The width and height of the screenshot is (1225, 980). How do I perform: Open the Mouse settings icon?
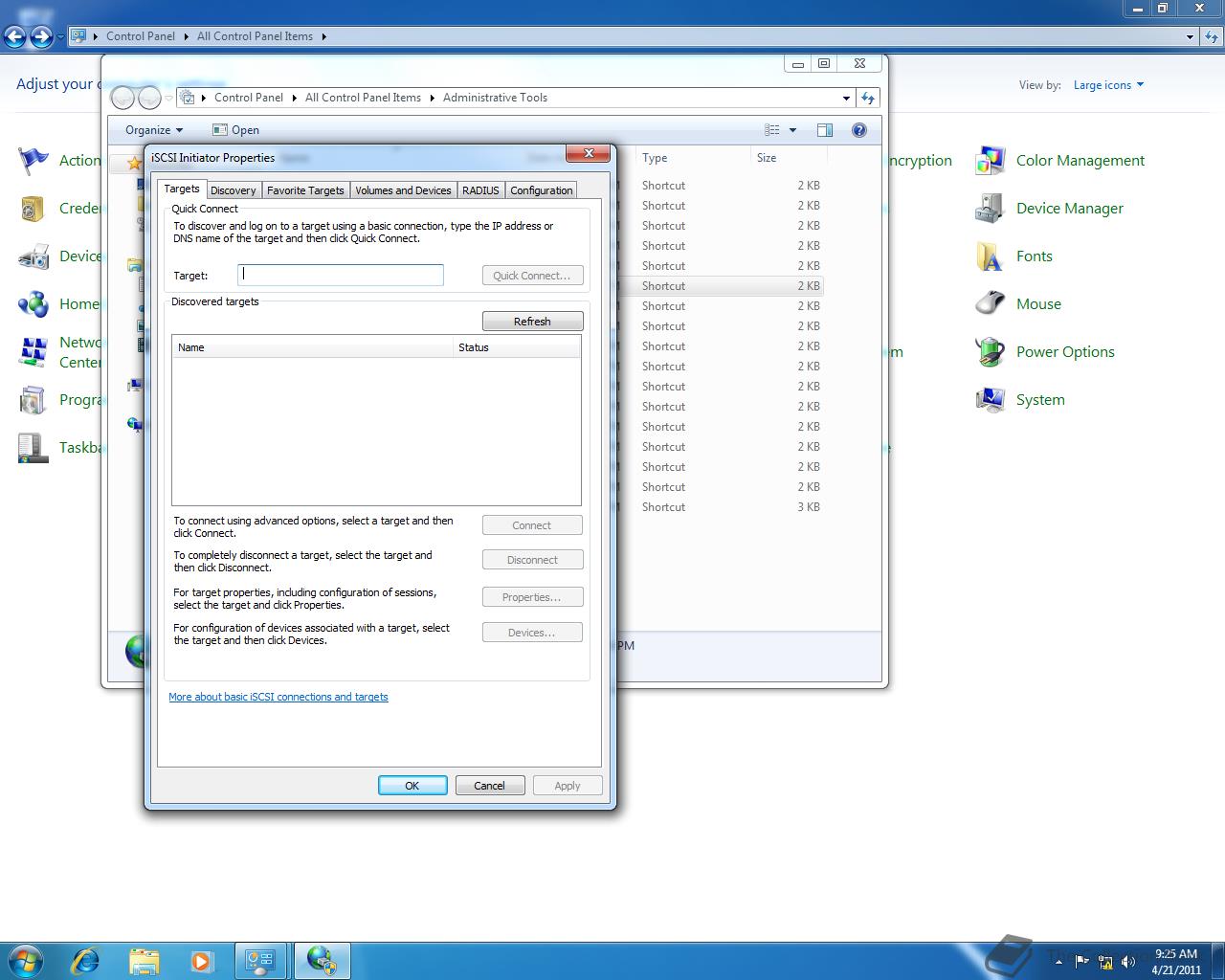click(x=991, y=304)
